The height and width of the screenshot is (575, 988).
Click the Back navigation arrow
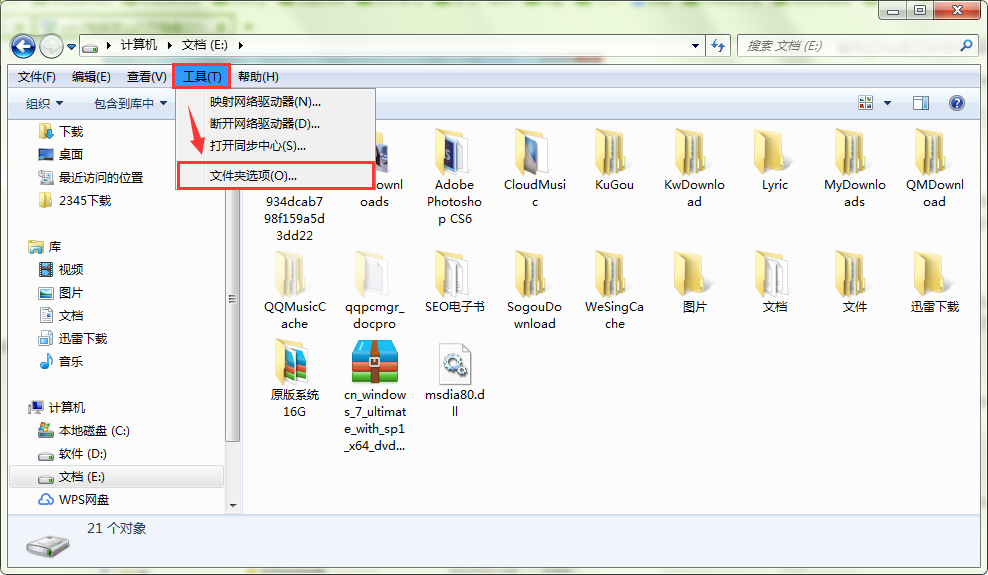[24, 46]
